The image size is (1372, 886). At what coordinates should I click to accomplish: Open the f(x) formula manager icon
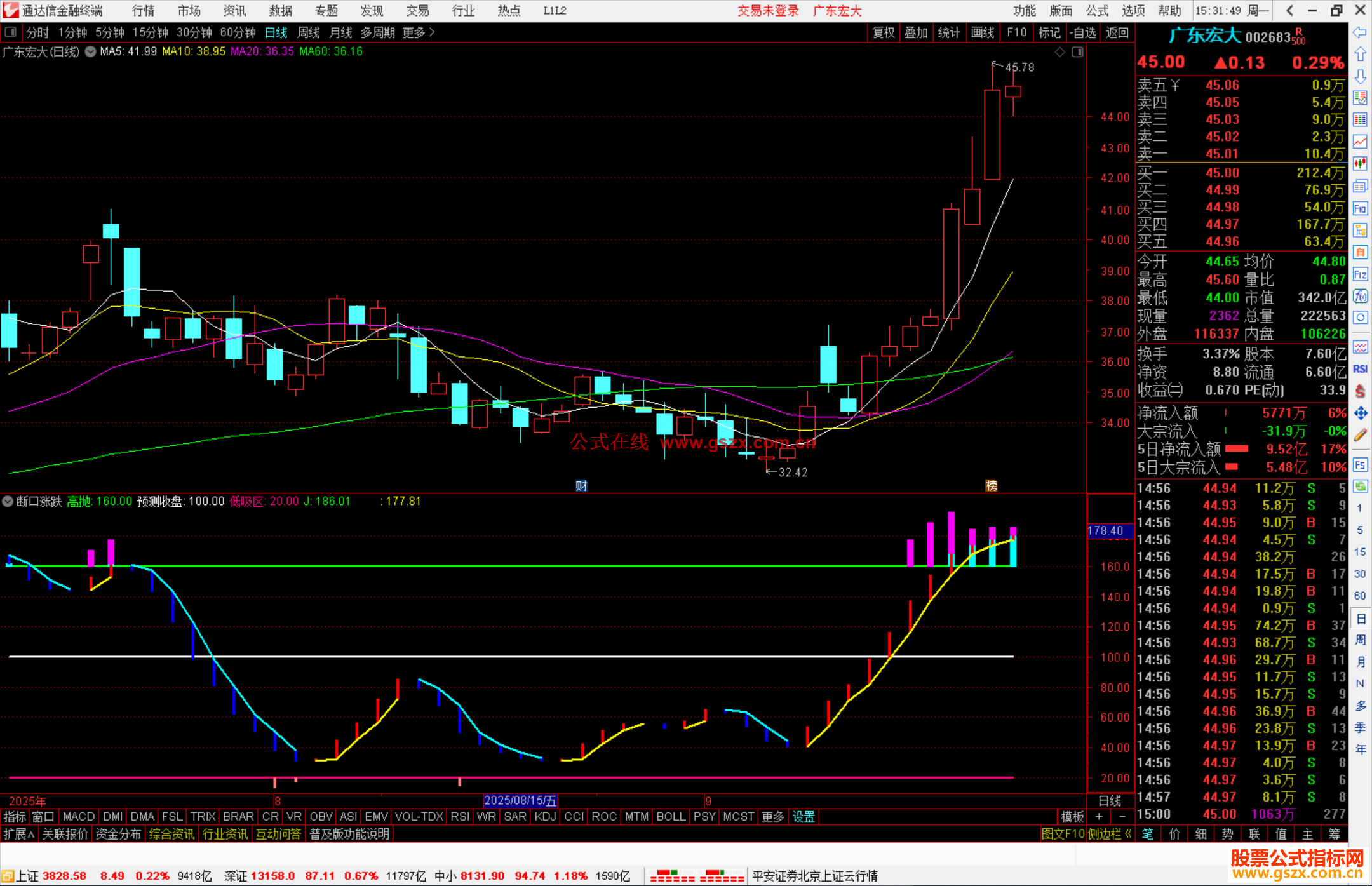[x=1360, y=296]
